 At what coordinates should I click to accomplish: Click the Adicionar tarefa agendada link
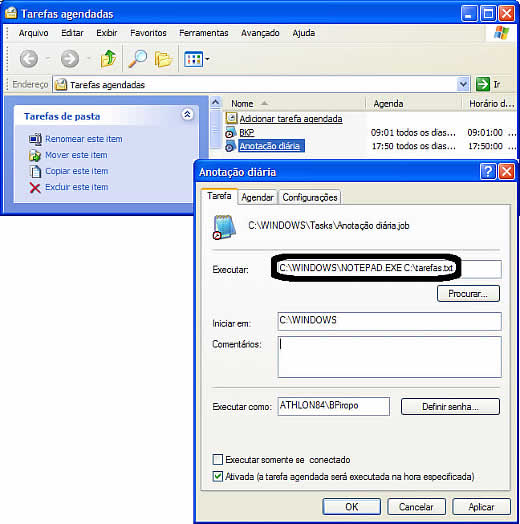291,119
